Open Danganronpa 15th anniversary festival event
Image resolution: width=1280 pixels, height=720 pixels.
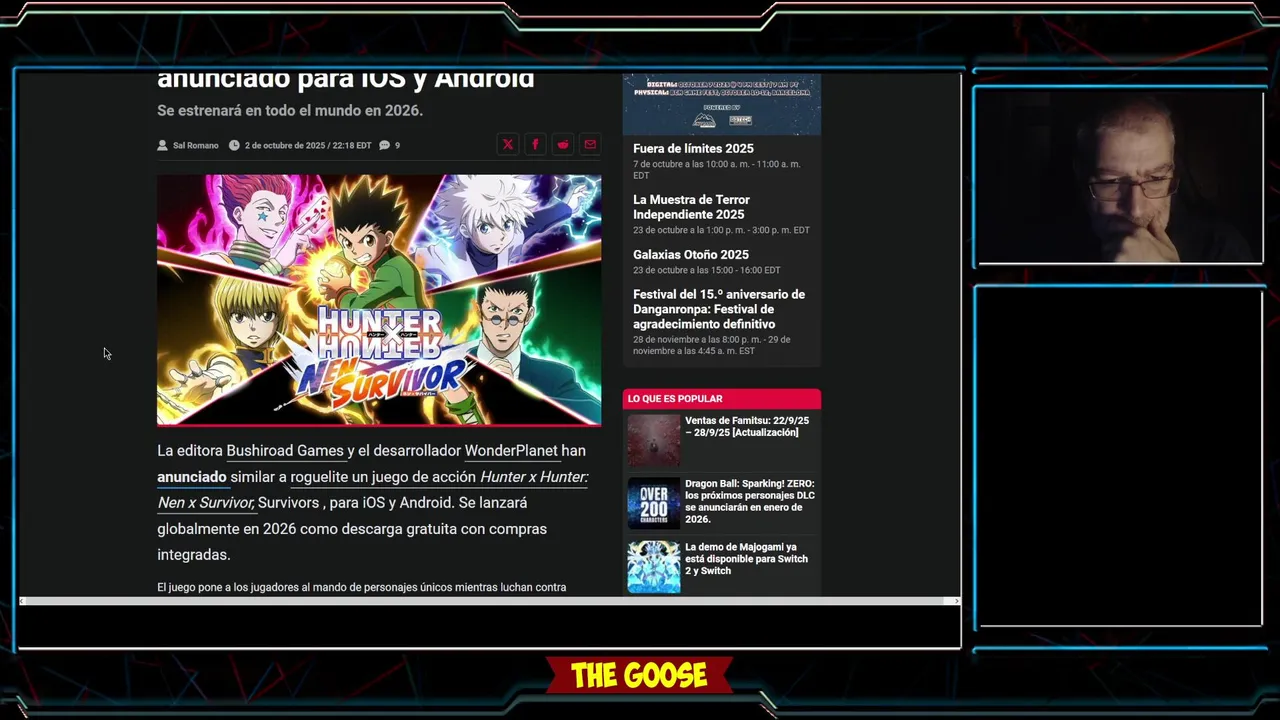pos(719,309)
